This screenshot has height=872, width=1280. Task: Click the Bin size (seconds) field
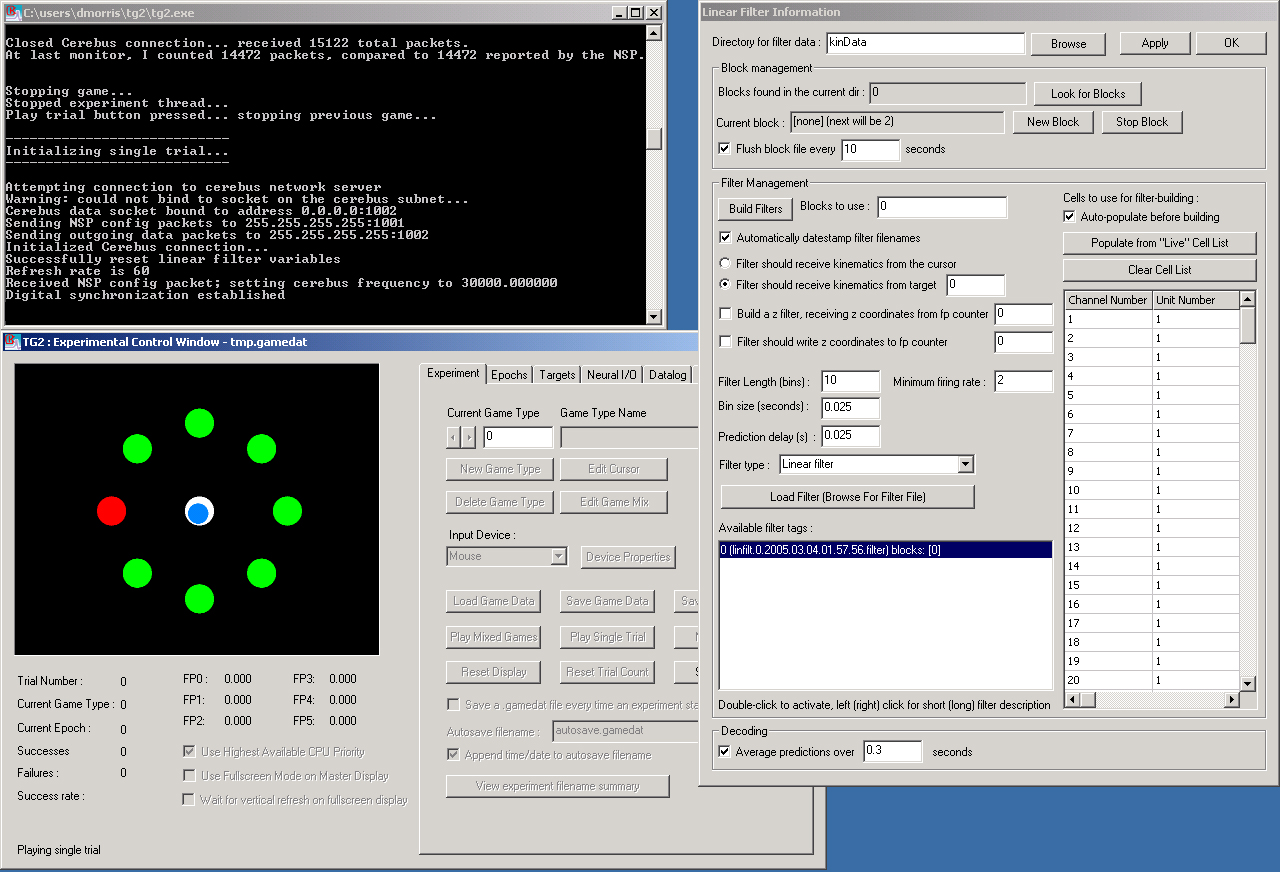coord(850,408)
